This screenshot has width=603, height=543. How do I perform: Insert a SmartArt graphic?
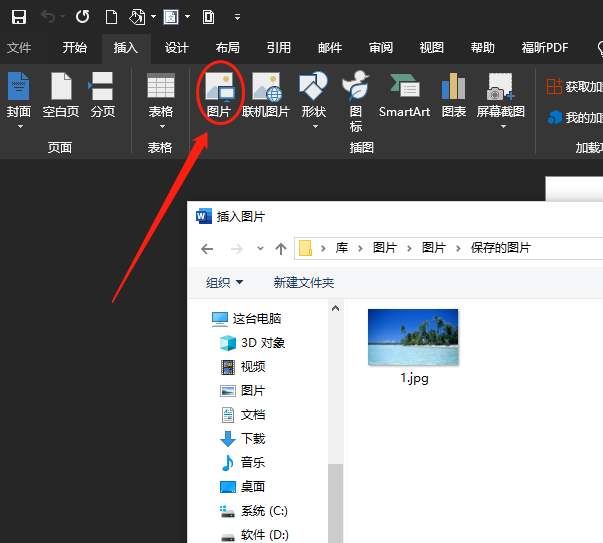[404, 94]
